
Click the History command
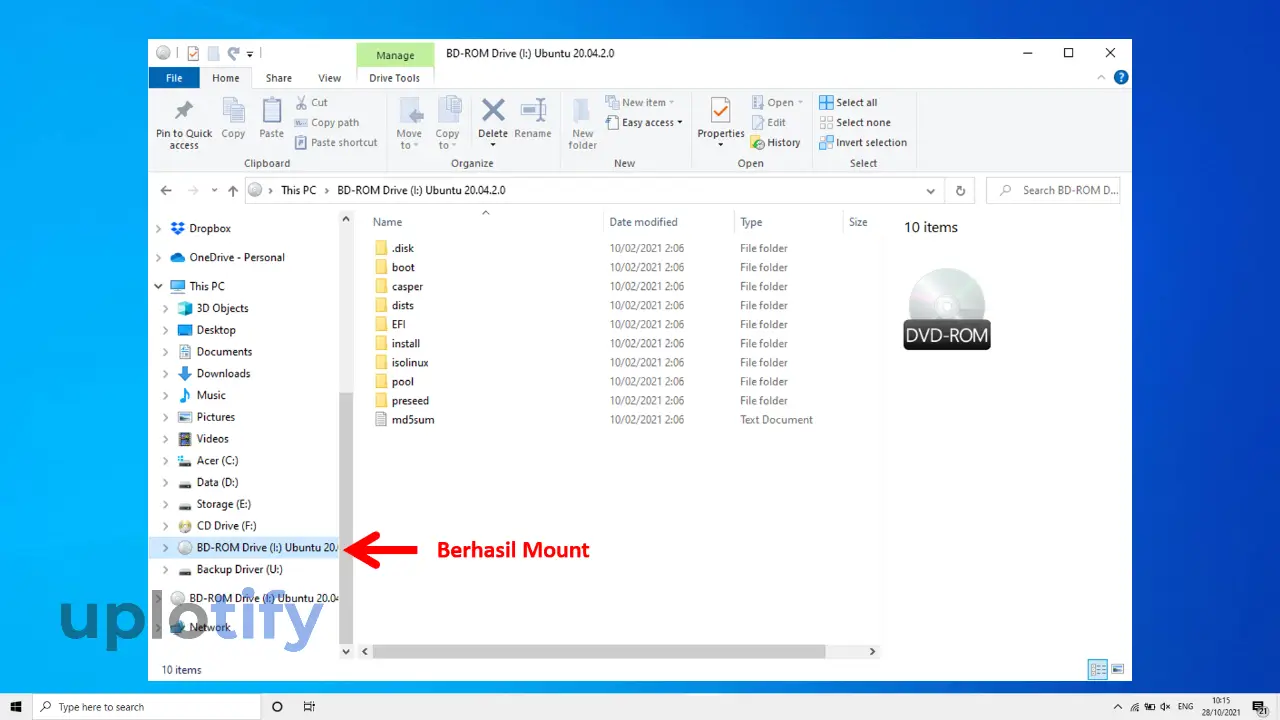776,142
